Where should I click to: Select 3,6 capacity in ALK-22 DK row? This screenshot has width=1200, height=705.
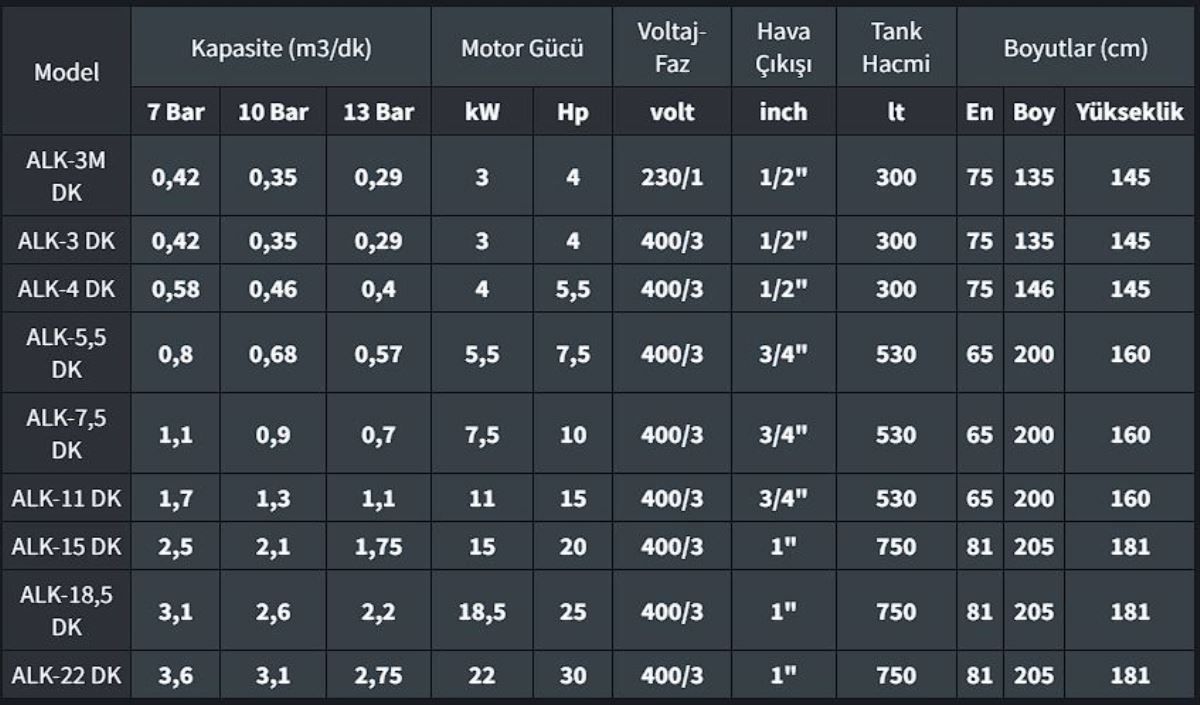[x=176, y=677]
